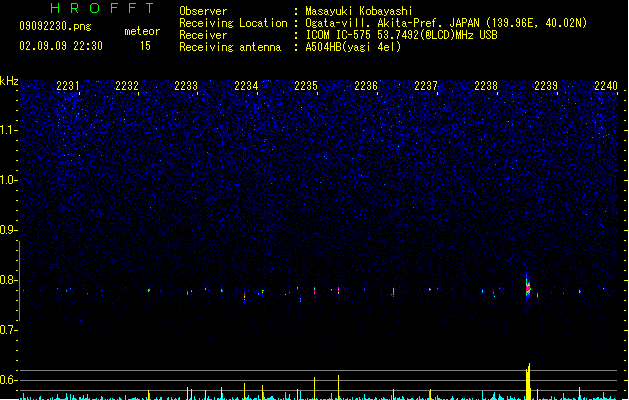Click the 2240 time marker
Screen dimensions: 629x400
pyautogui.click(x=606, y=86)
